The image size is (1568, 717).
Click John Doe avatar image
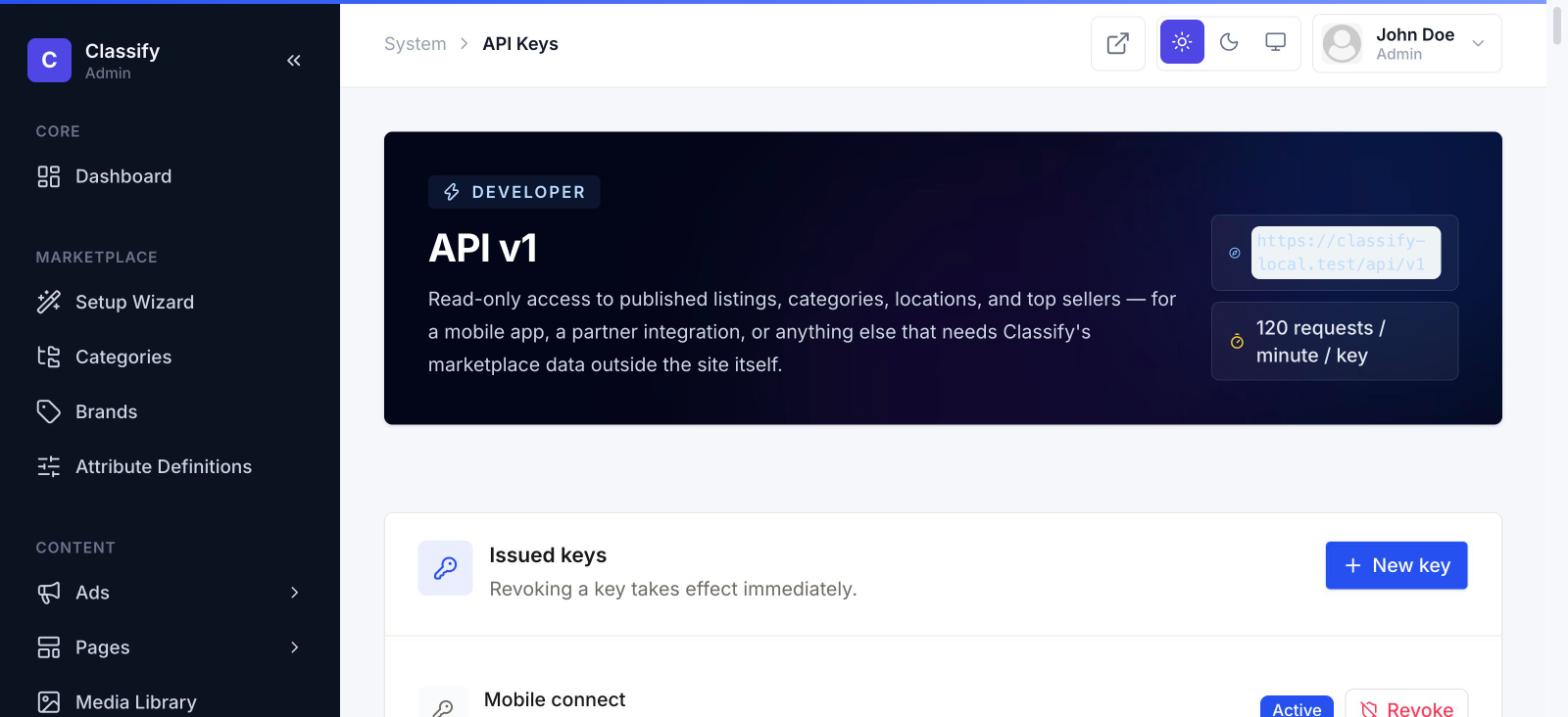(x=1342, y=43)
